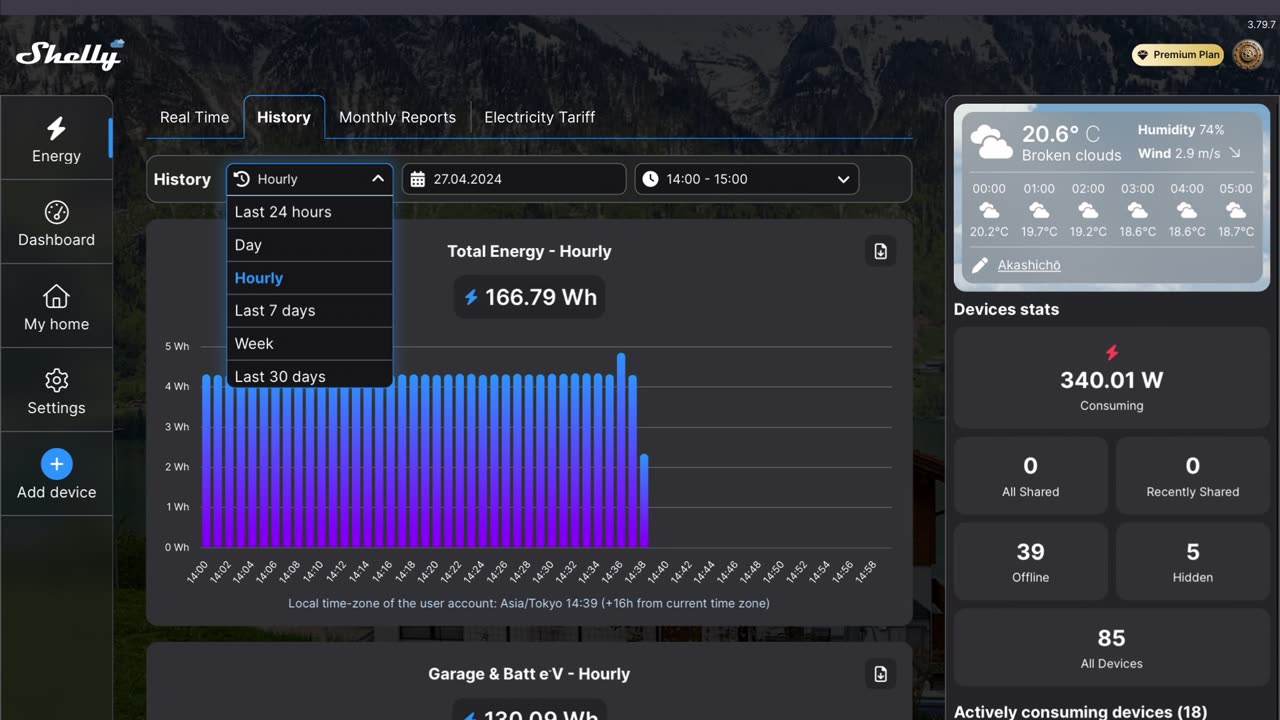Viewport: 1280px width, 720px height.
Task: Open the 27.04.2024 date picker
Action: coord(514,179)
